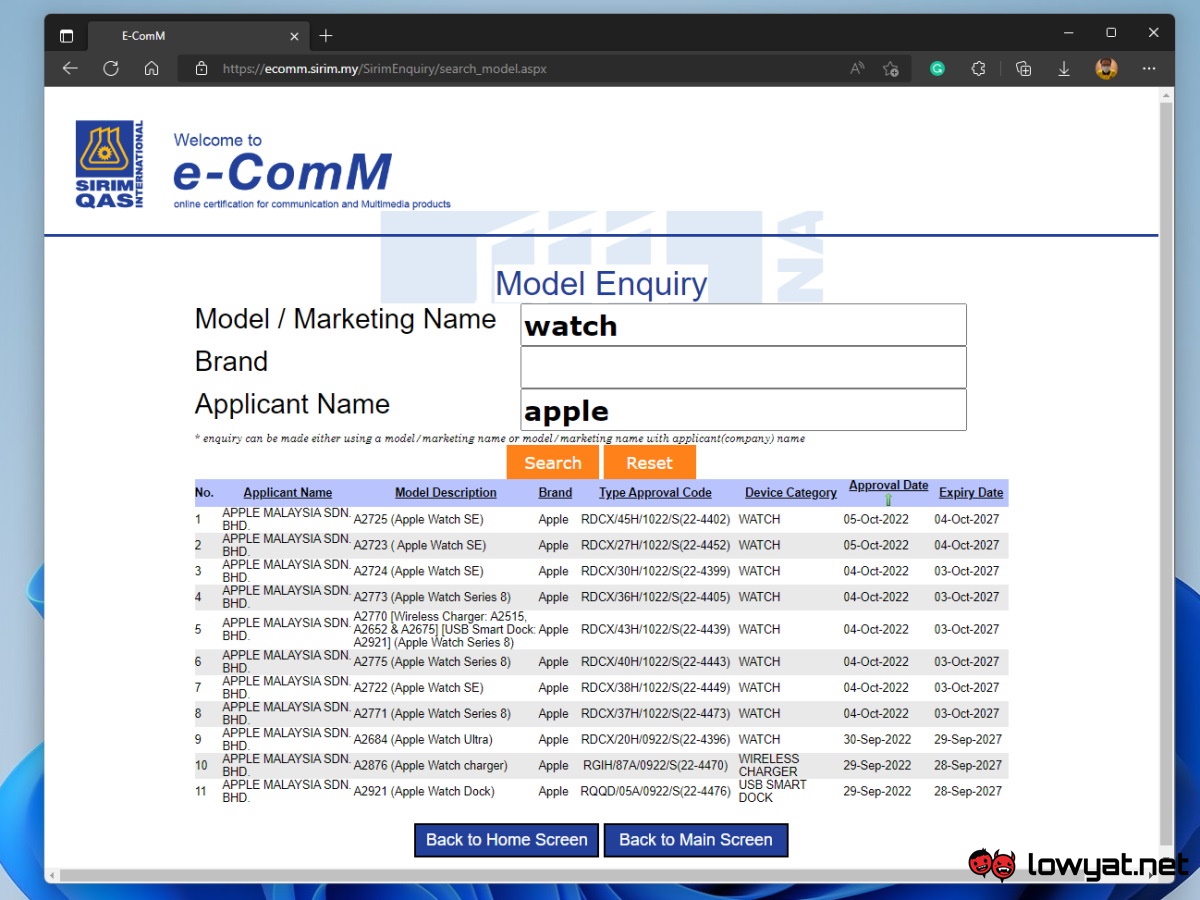
Task: Sort by Applicant Name column header
Action: pyautogui.click(x=288, y=492)
